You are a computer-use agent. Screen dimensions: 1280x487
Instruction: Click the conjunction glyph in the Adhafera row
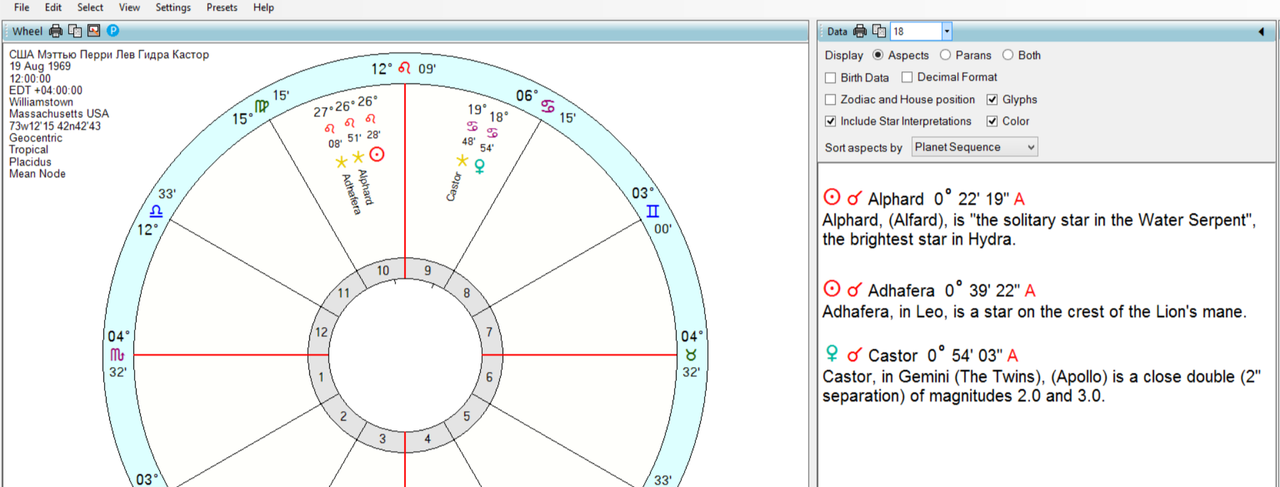click(855, 290)
